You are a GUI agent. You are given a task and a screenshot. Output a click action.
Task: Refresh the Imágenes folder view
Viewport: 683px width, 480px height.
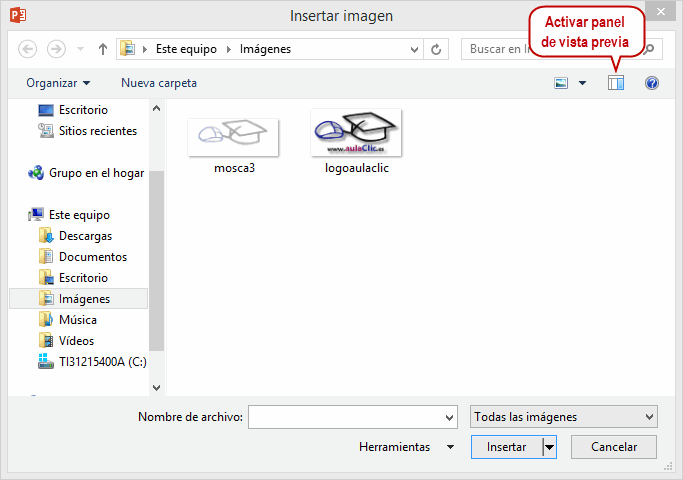436,48
